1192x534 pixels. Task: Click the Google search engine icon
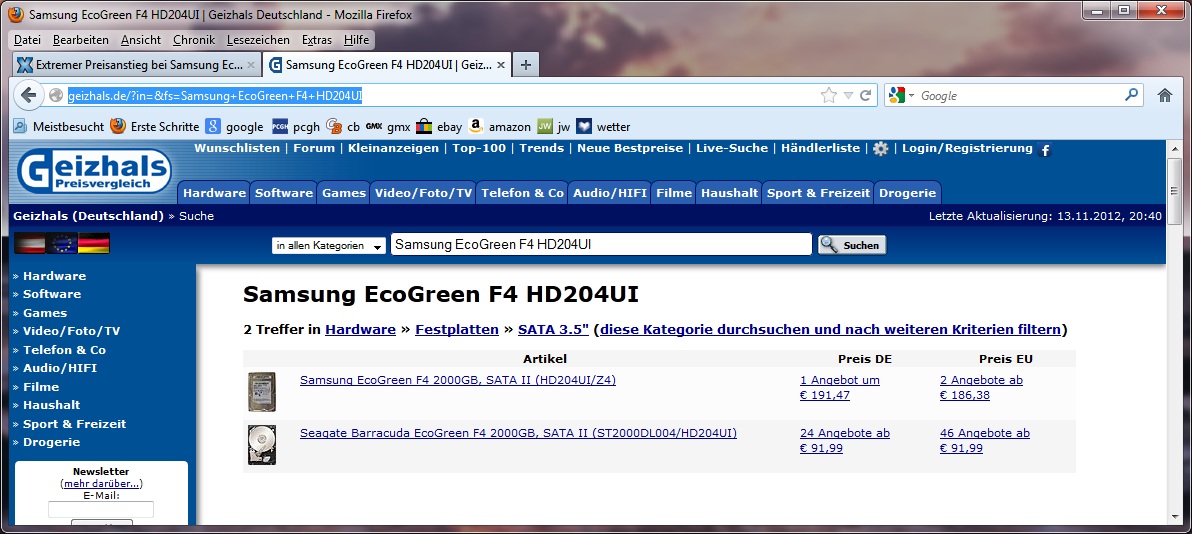pos(896,95)
